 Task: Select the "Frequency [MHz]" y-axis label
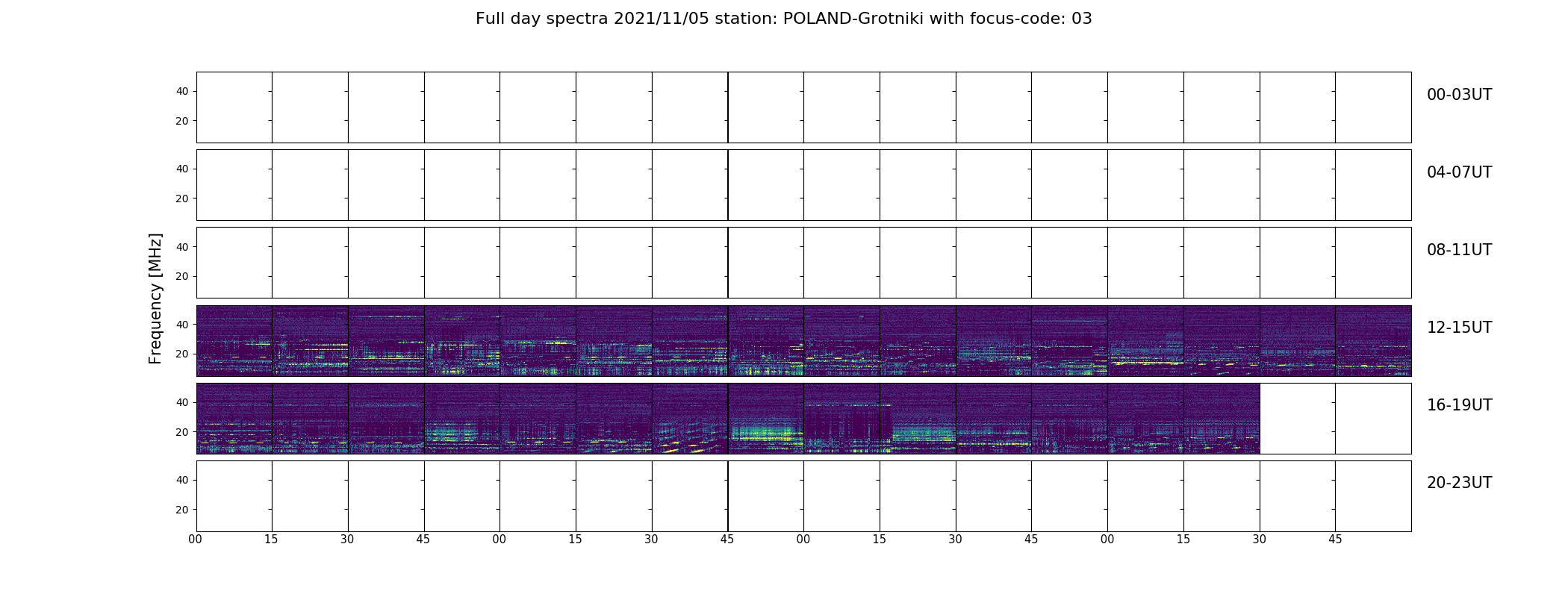pyautogui.click(x=155, y=298)
